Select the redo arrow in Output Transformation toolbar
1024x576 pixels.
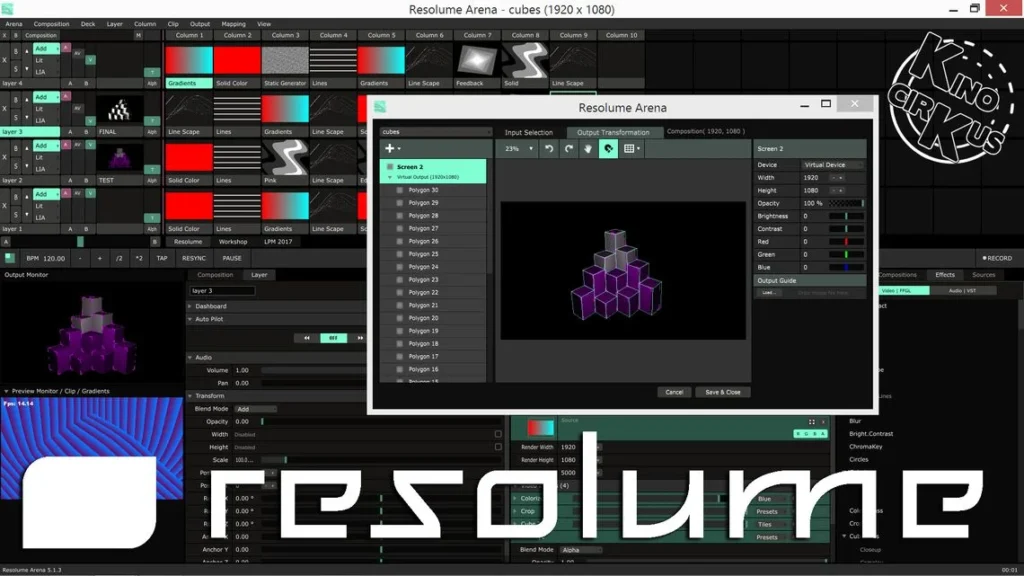tap(569, 148)
